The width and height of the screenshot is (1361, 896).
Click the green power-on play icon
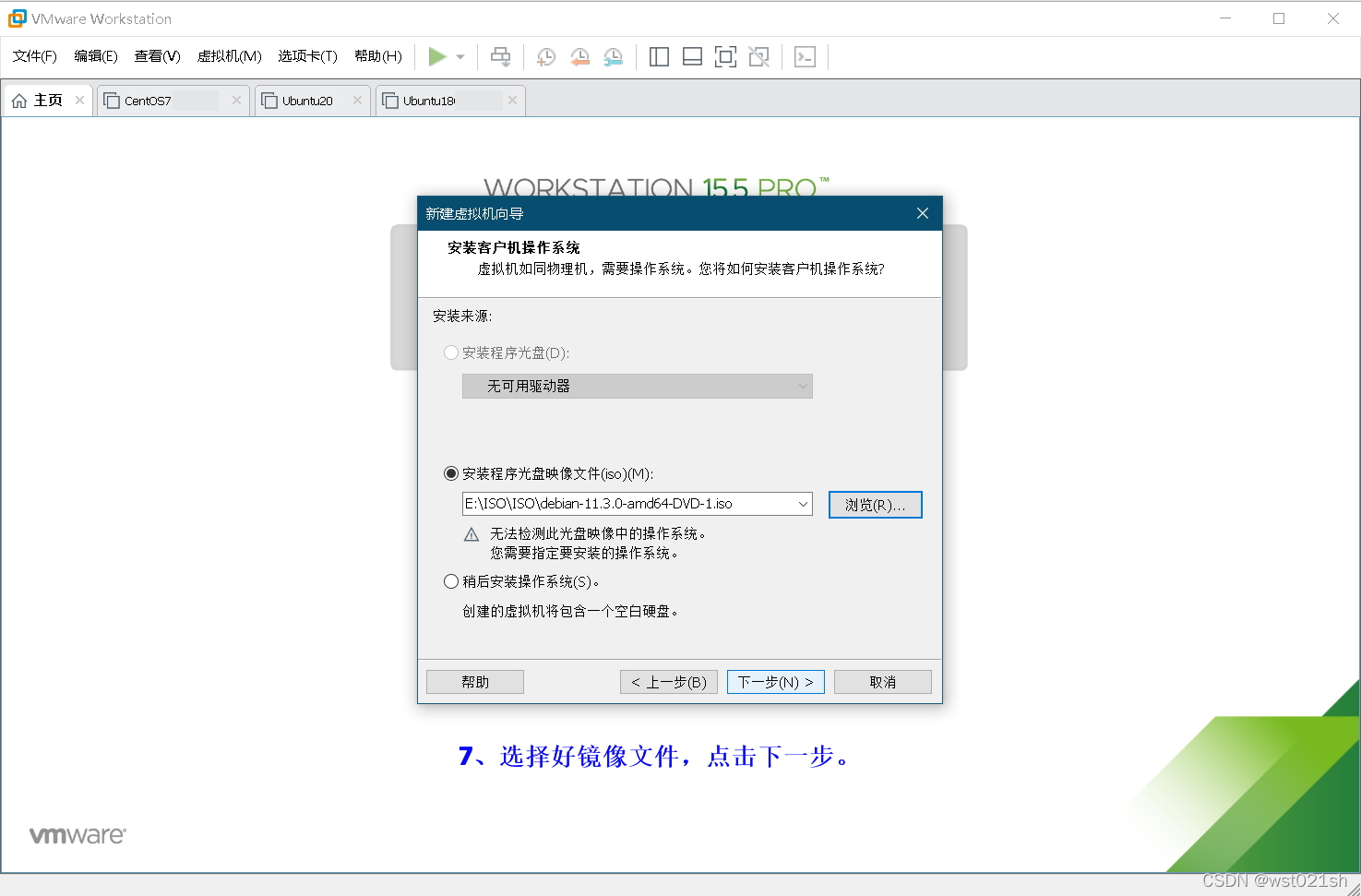pos(437,57)
